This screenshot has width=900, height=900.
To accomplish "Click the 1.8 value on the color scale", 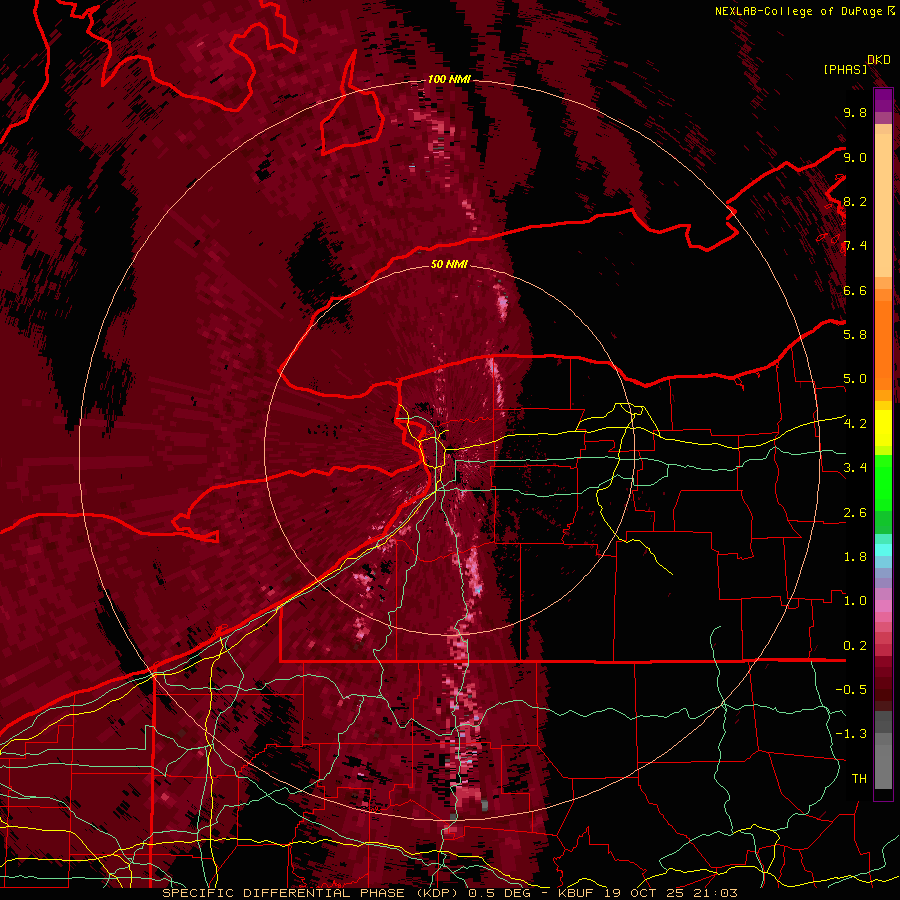I will pos(855,556).
